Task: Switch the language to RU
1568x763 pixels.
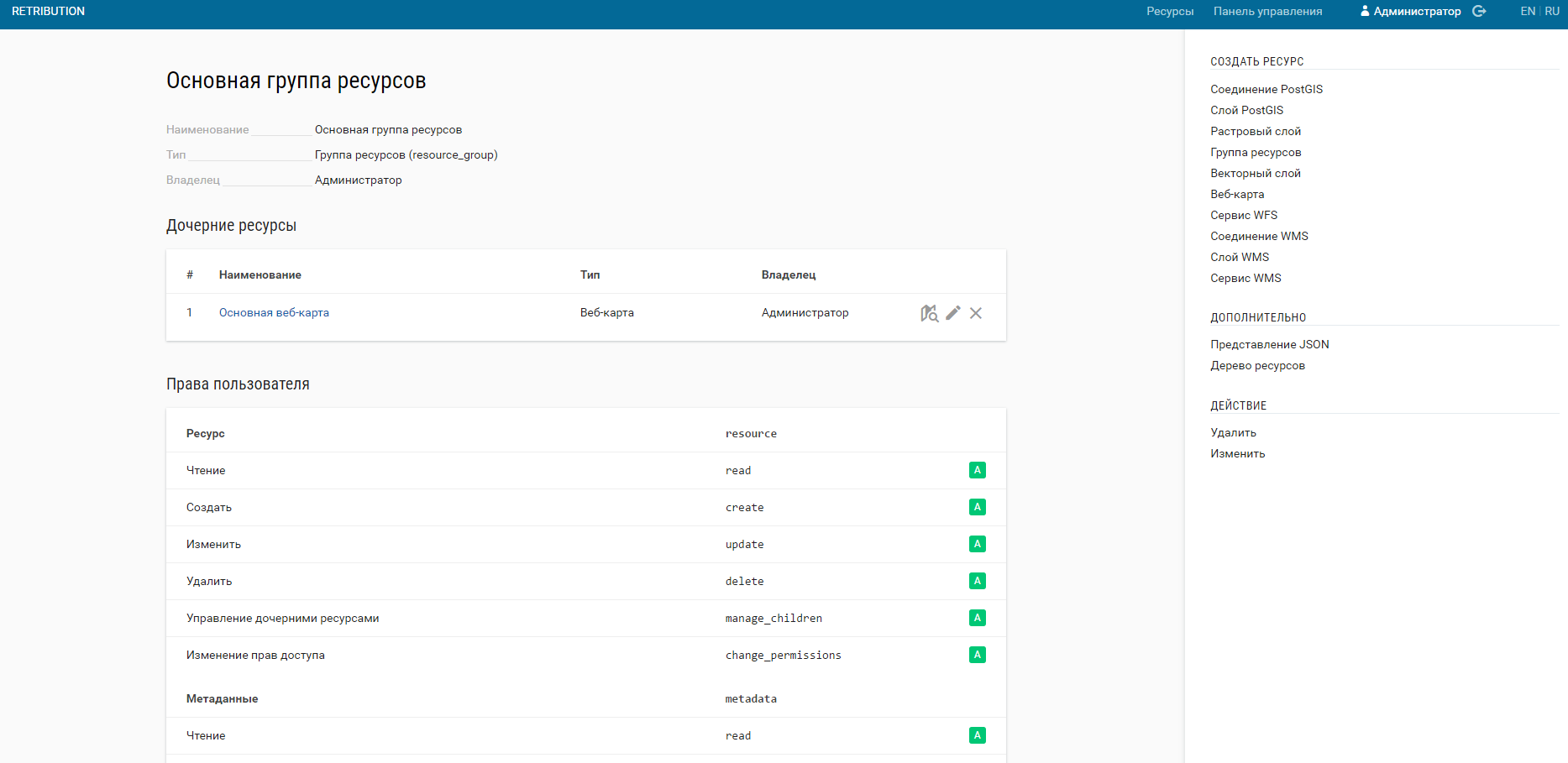Action: pos(1551,11)
